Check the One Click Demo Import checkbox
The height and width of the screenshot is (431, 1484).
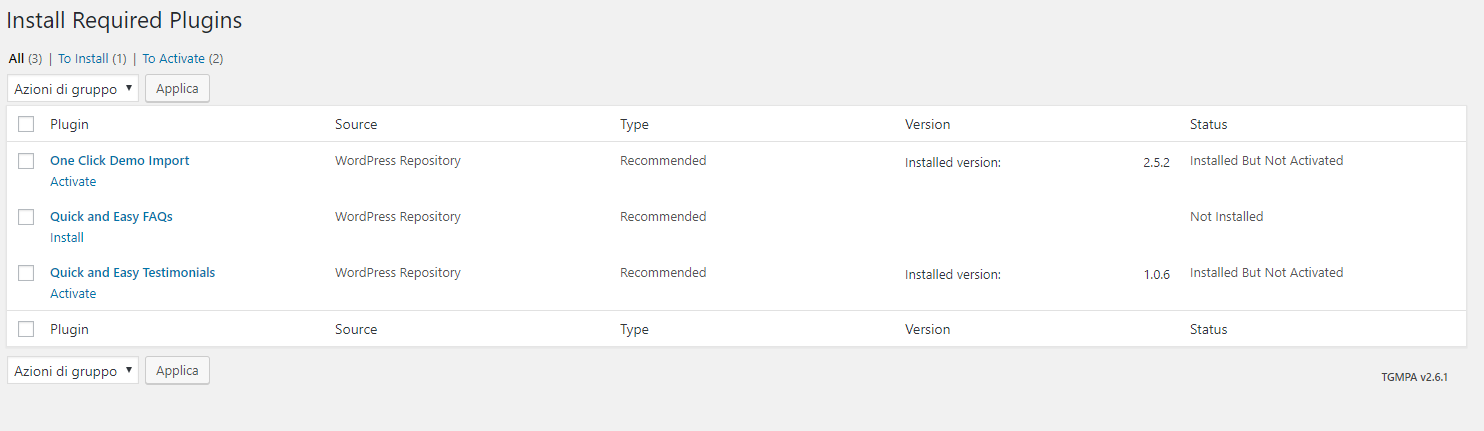(x=27, y=161)
